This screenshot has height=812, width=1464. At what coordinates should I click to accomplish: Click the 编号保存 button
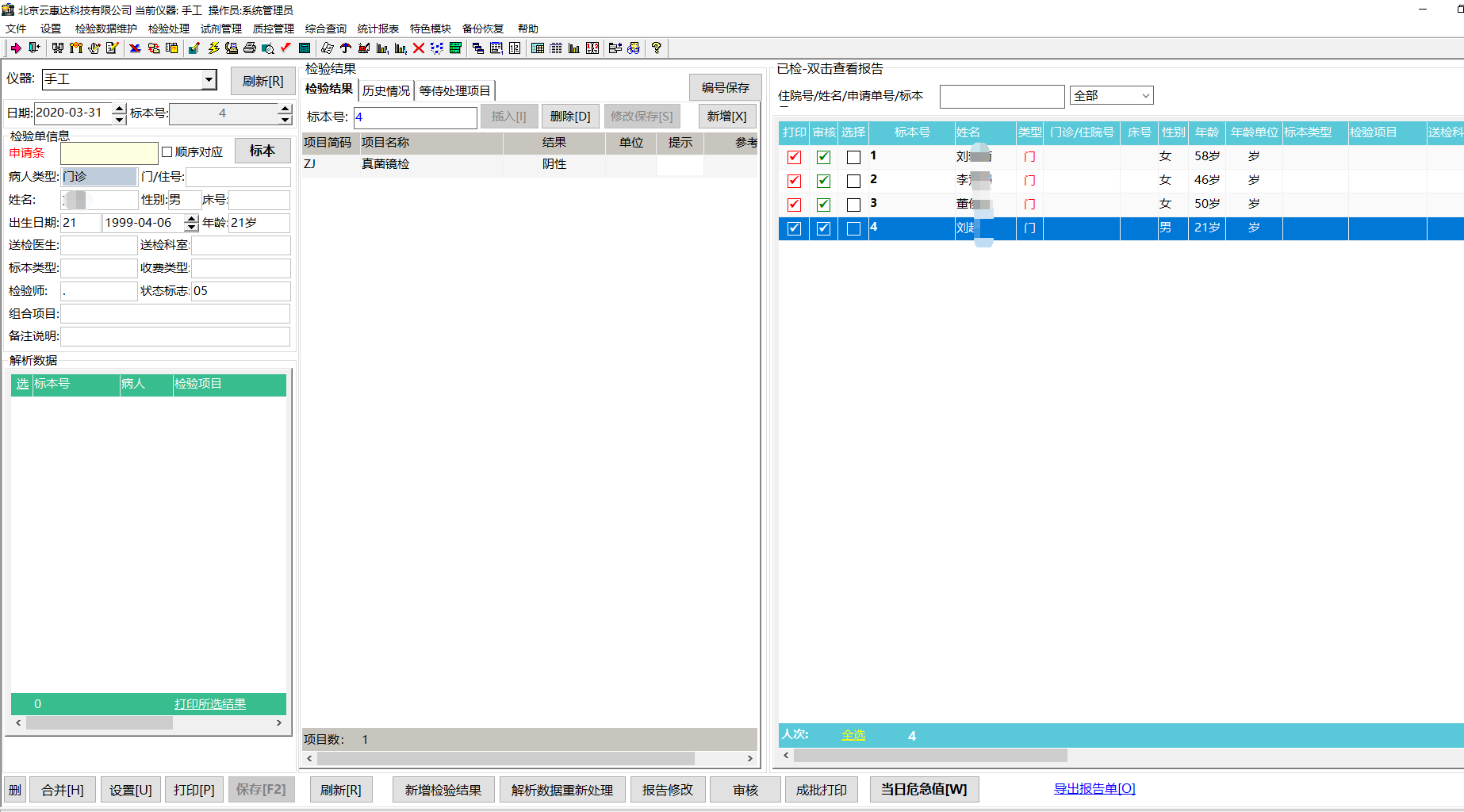[725, 87]
